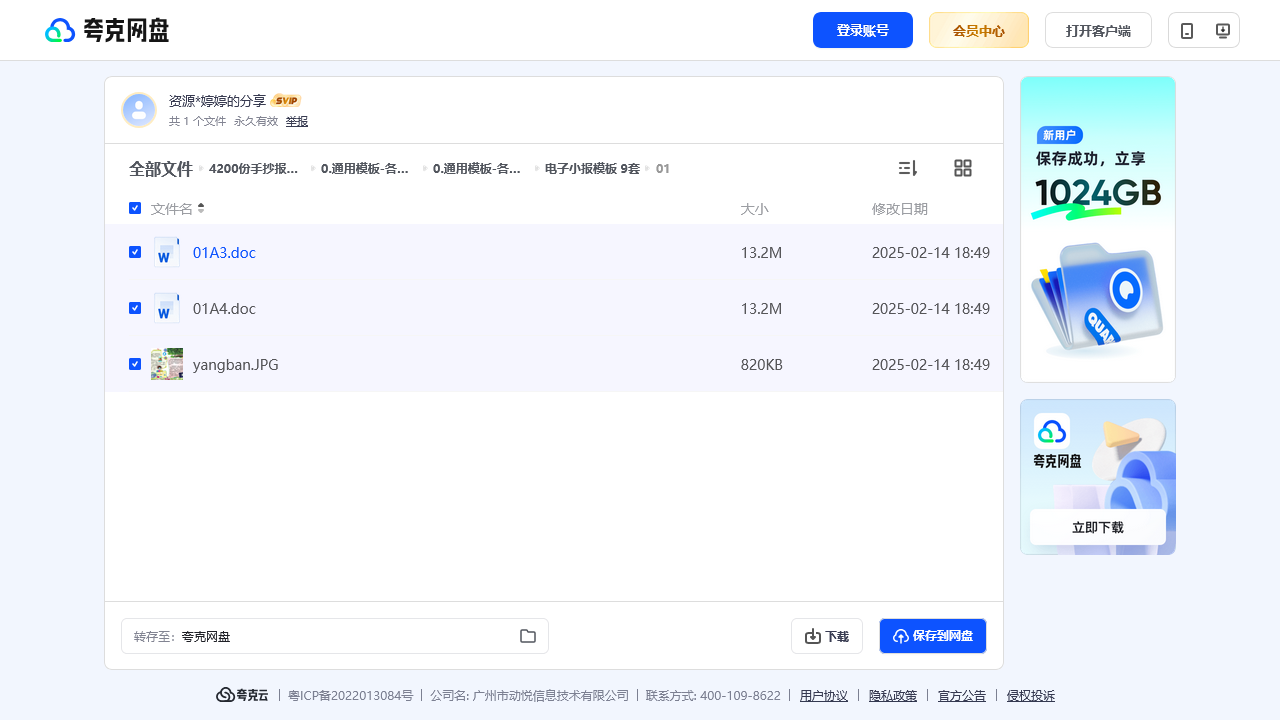
Task: Click the sort arrows beside 文件名
Action: coord(201,208)
